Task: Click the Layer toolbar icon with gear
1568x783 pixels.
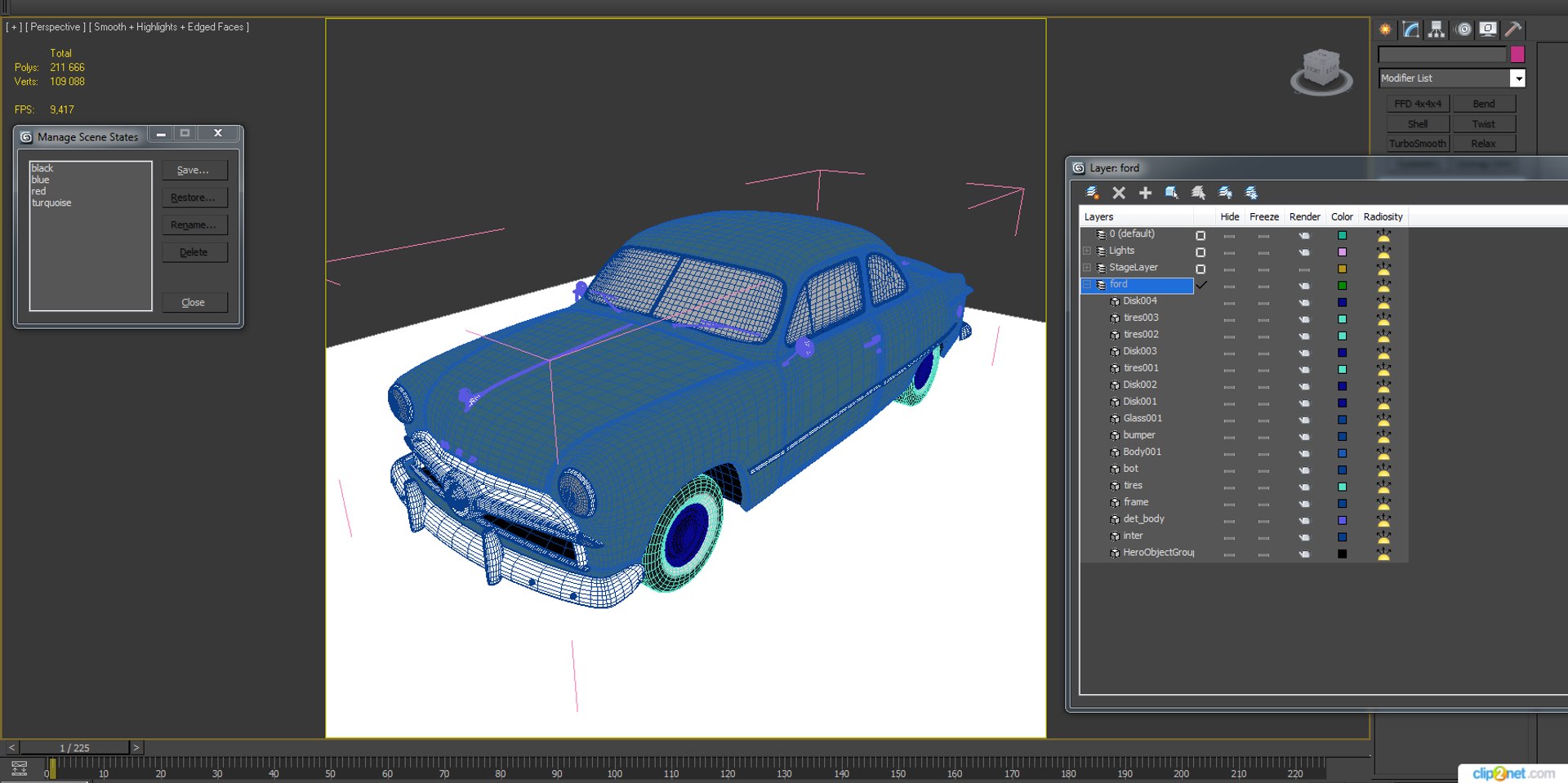Action: 1251,193
